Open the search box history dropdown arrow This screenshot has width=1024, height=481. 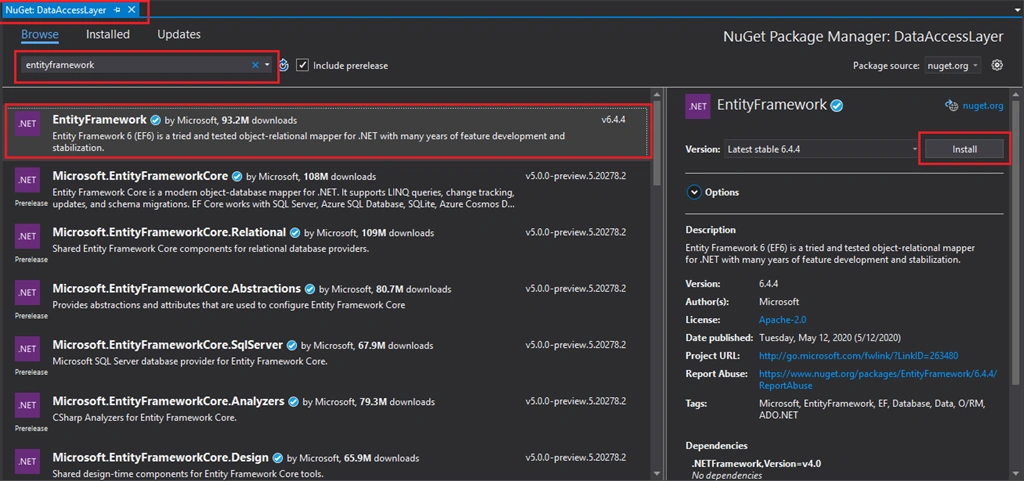click(268, 65)
